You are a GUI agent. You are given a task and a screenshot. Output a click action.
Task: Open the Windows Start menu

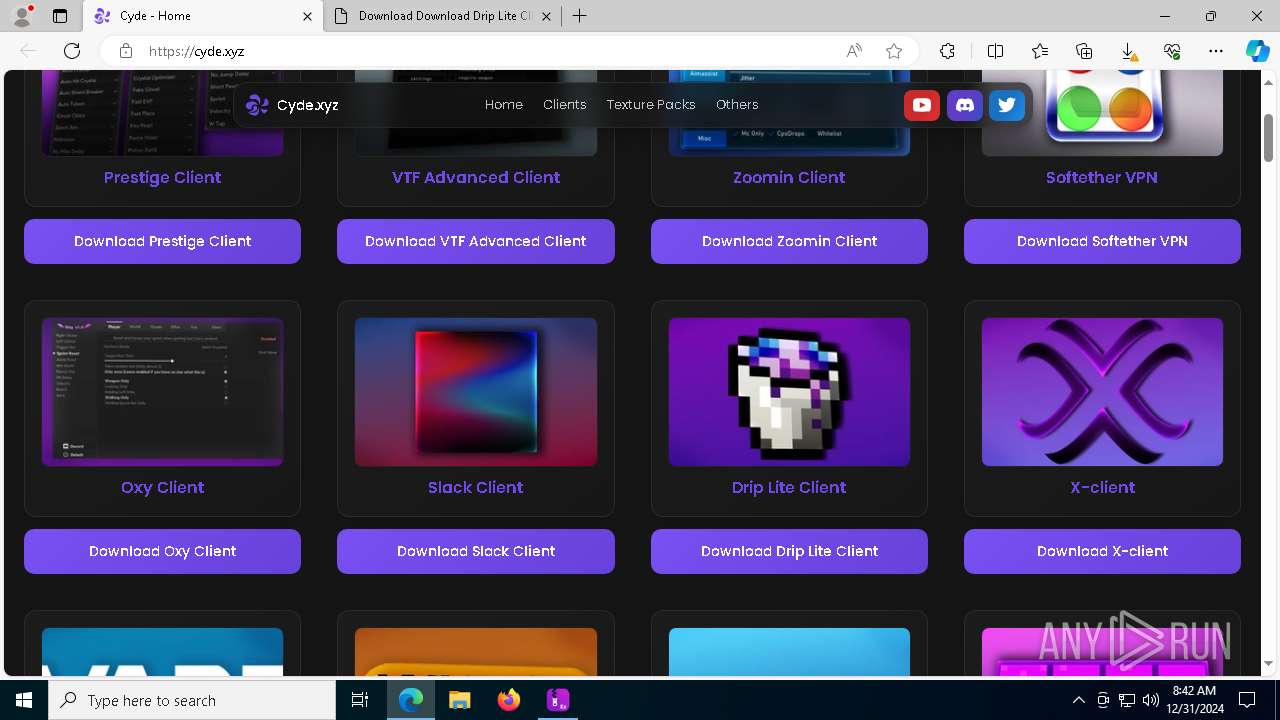[x=24, y=700]
